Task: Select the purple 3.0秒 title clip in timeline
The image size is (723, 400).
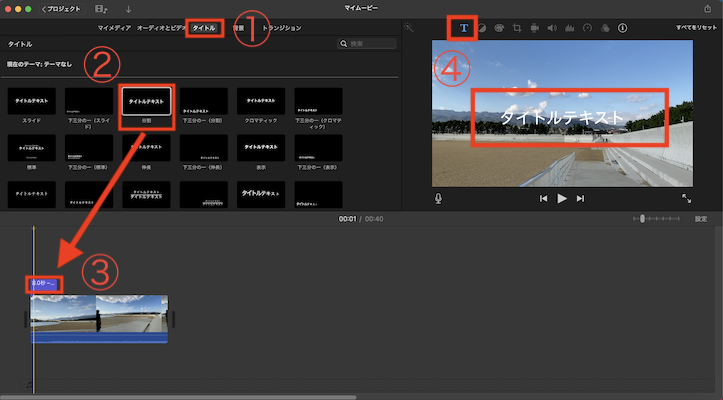Action: 43,284
